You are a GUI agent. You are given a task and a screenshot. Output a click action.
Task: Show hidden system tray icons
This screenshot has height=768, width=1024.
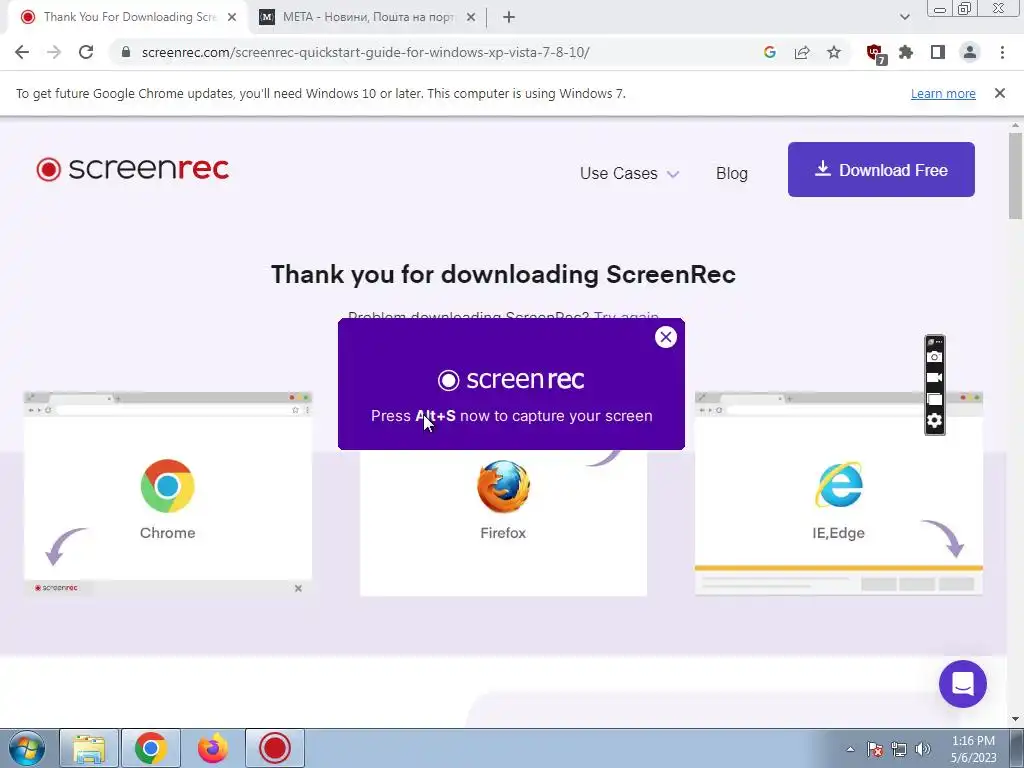tap(850, 749)
